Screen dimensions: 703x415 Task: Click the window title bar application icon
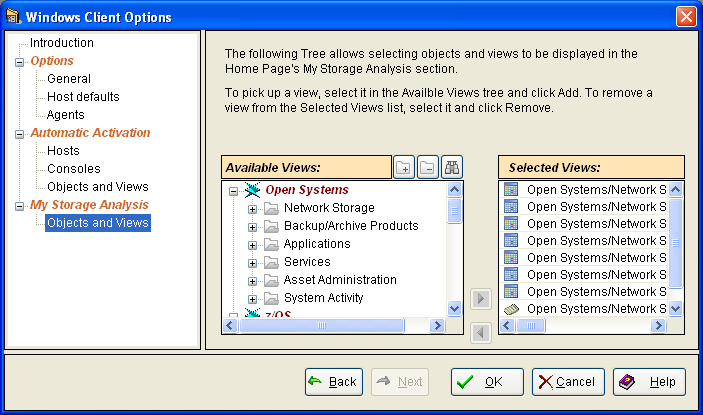tap(13, 17)
